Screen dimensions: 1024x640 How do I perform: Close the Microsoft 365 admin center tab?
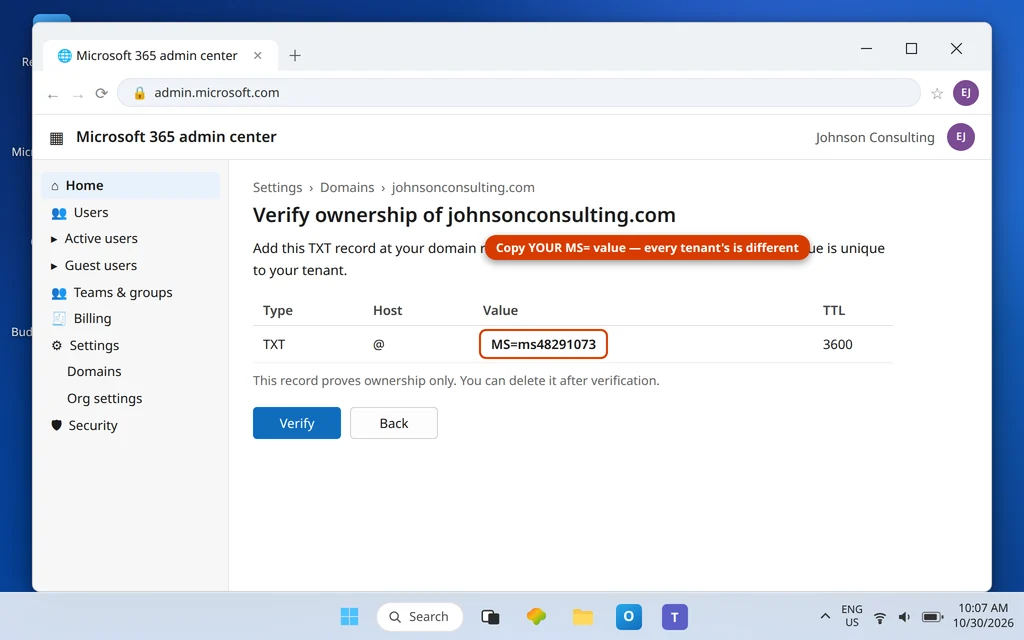pos(258,56)
